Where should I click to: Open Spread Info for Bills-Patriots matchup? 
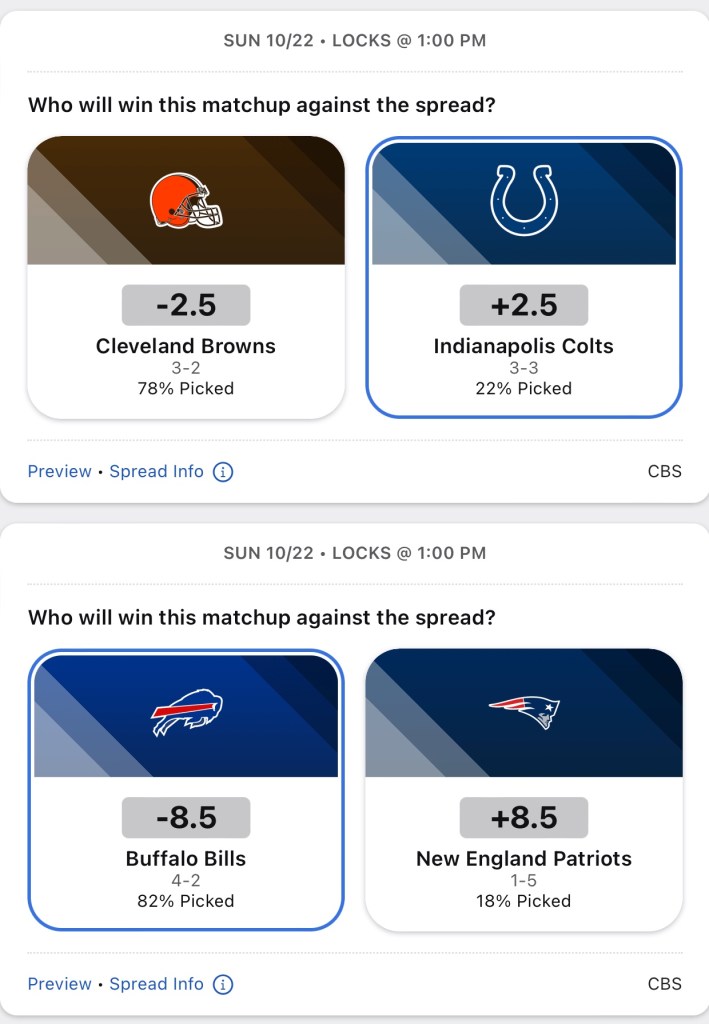[156, 985]
